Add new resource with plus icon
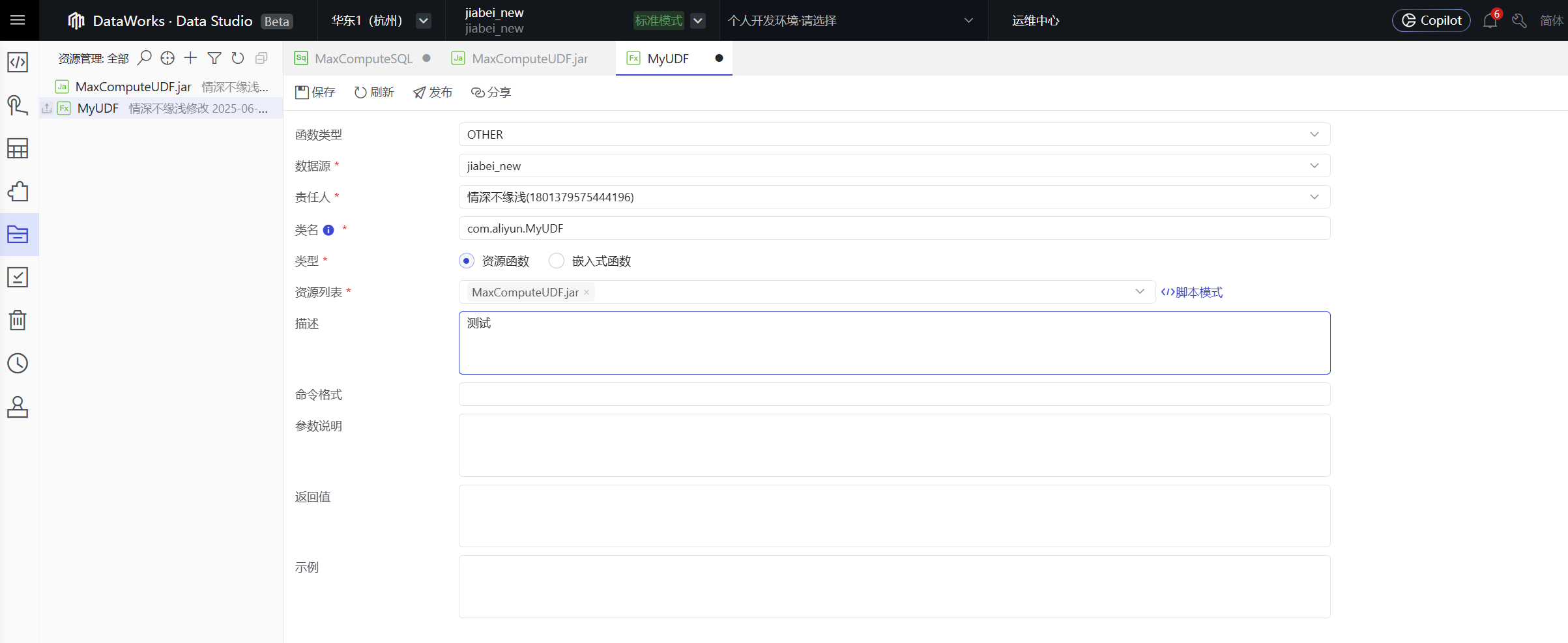The image size is (1568, 643). pyautogui.click(x=190, y=58)
